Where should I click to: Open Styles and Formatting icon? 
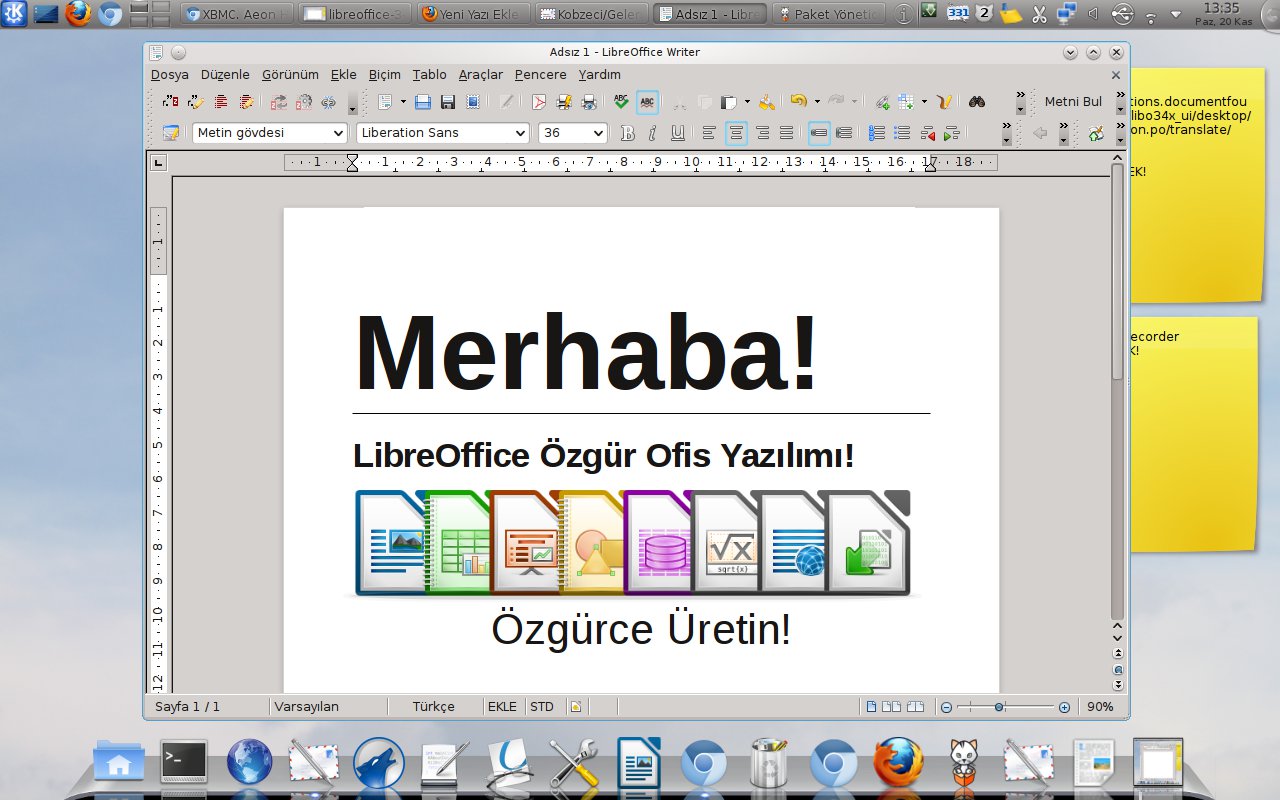click(x=171, y=132)
